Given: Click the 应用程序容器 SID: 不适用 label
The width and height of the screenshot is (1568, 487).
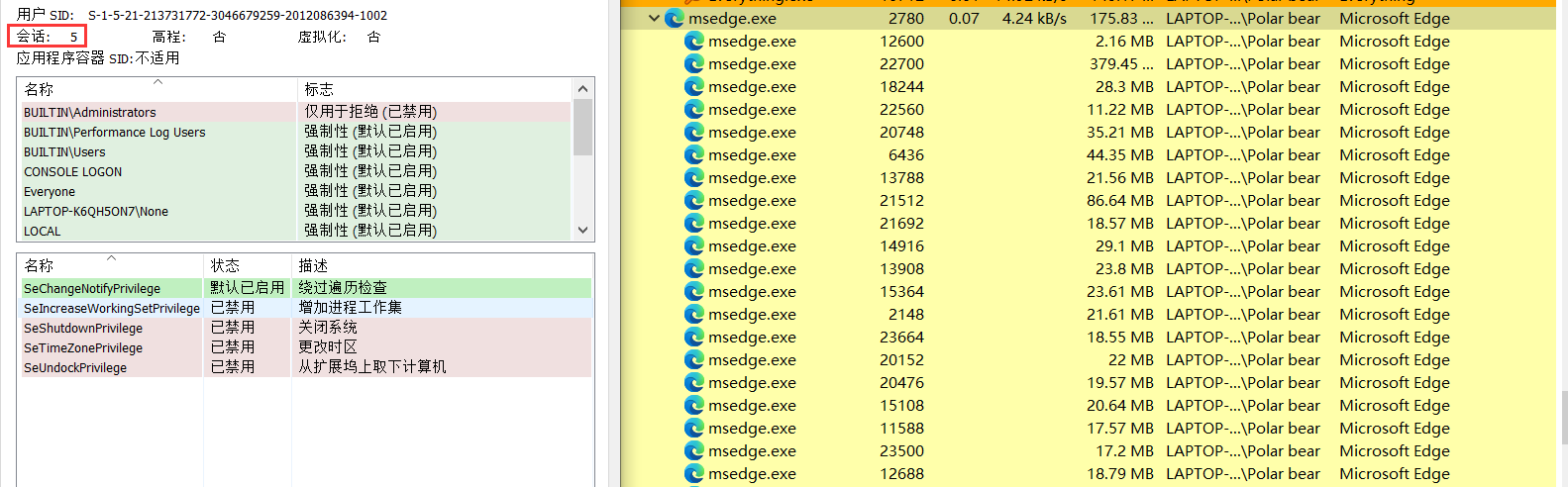Looking at the screenshot, I should [x=98, y=58].
